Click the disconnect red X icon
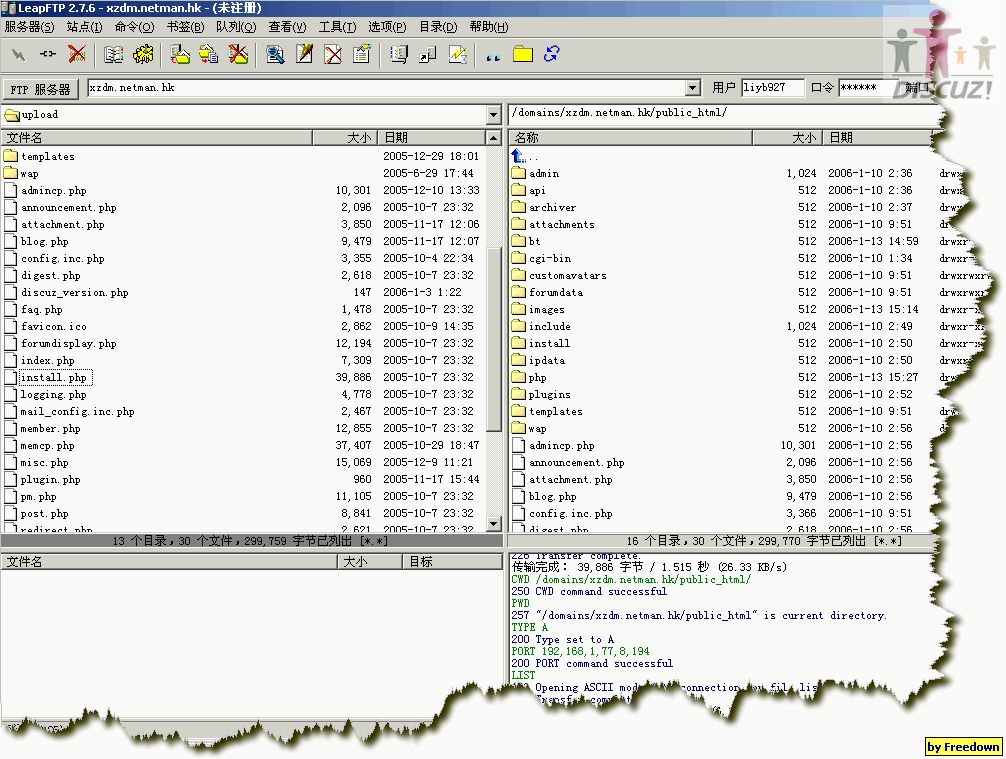1006x759 pixels. [77, 55]
